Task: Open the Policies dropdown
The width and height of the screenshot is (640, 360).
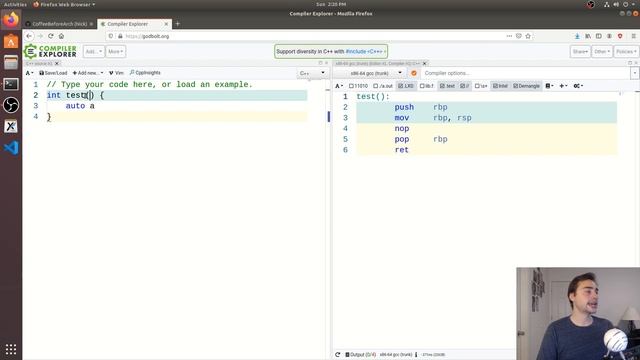Action: tap(626, 51)
